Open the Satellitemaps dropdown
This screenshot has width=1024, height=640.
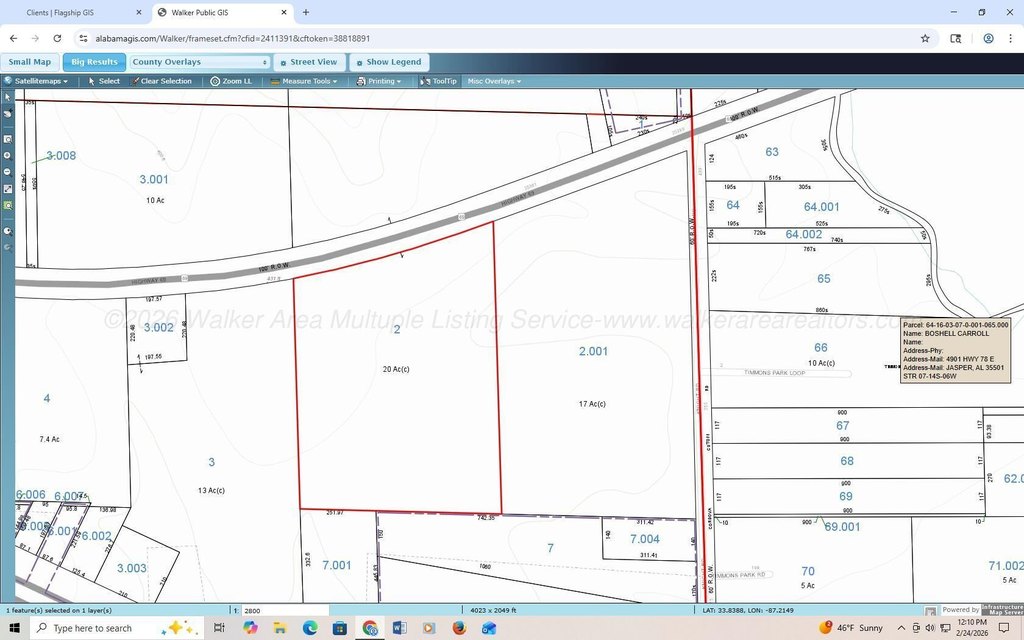click(37, 81)
